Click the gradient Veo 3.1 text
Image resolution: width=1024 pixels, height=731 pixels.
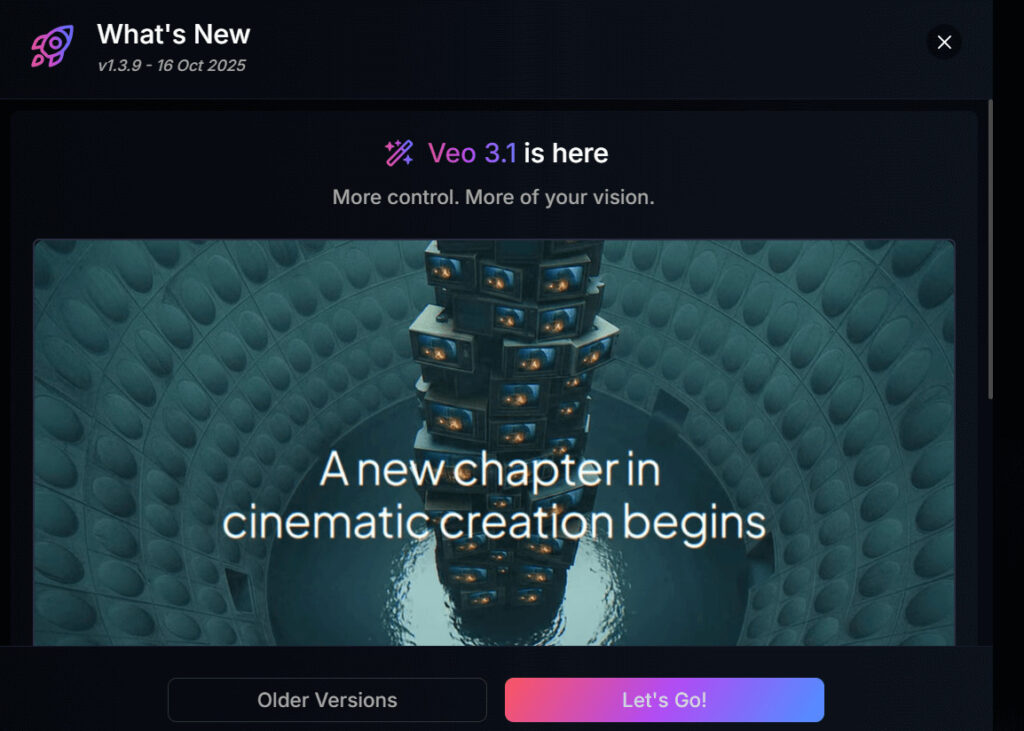[x=472, y=154]
